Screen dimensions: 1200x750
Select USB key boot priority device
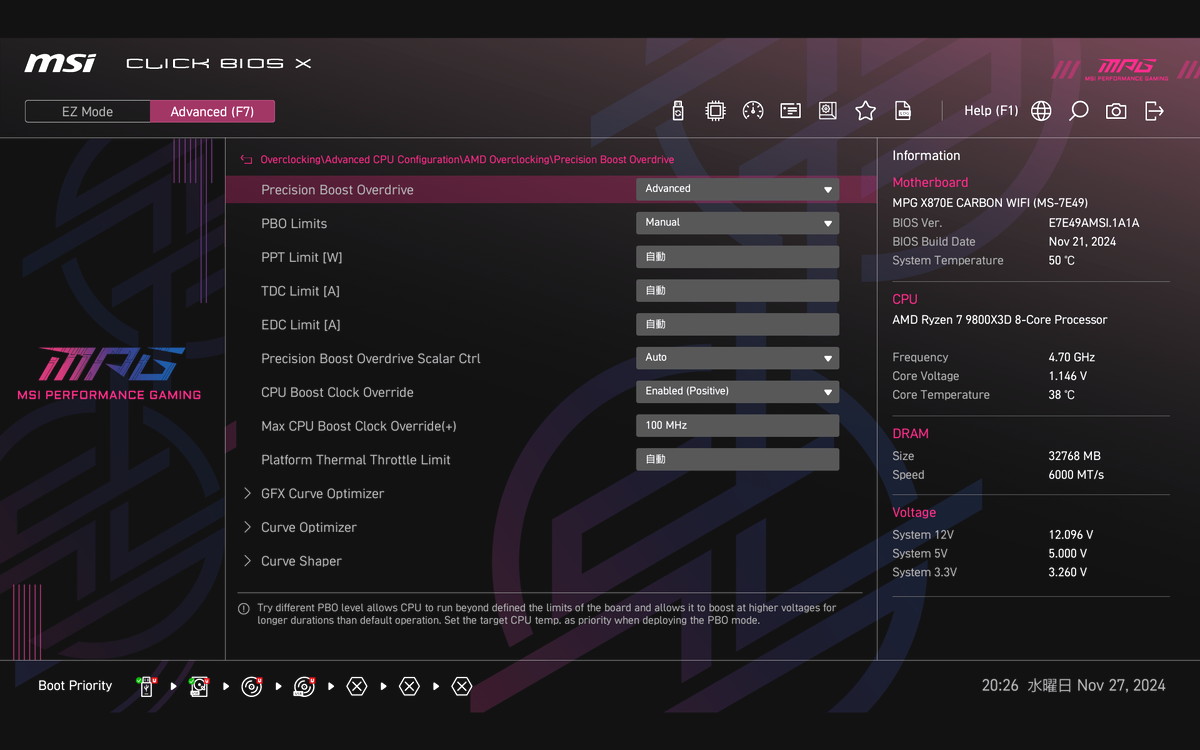146,686
